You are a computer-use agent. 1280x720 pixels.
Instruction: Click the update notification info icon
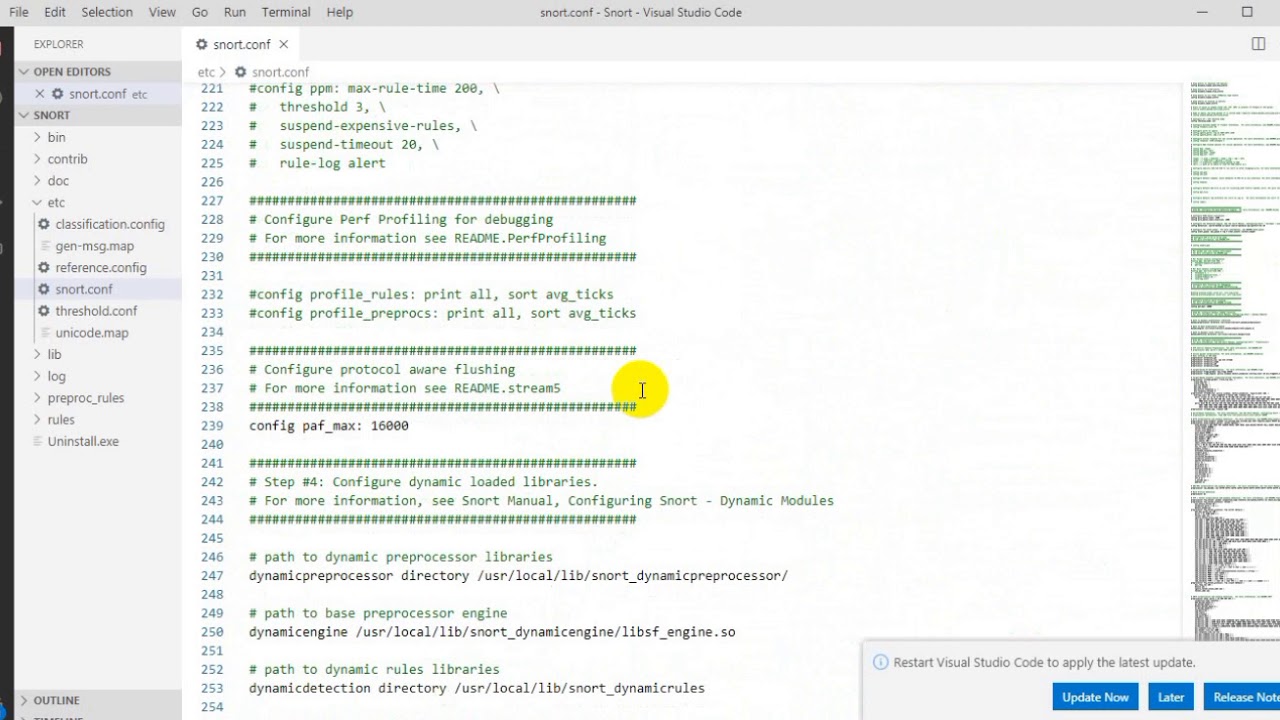pyautogui.click(x=880, y=662)
